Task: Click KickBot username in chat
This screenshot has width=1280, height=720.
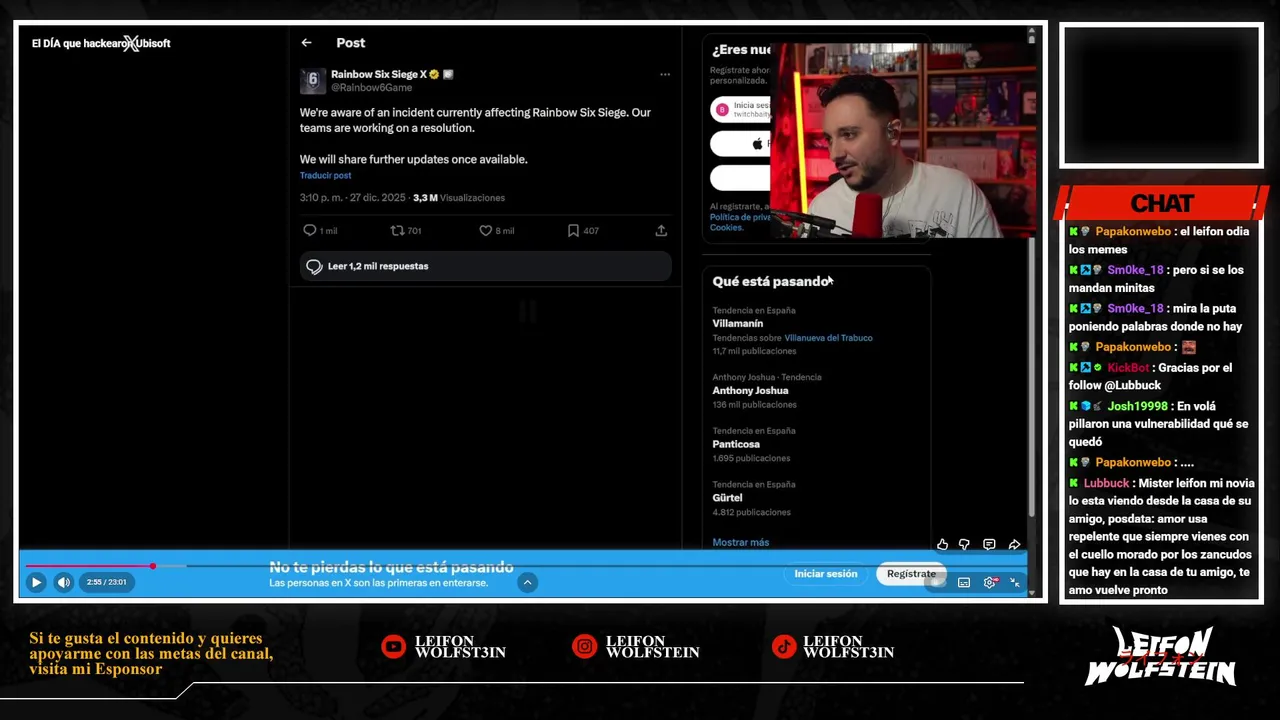Action: click(x=1128, y=368)
